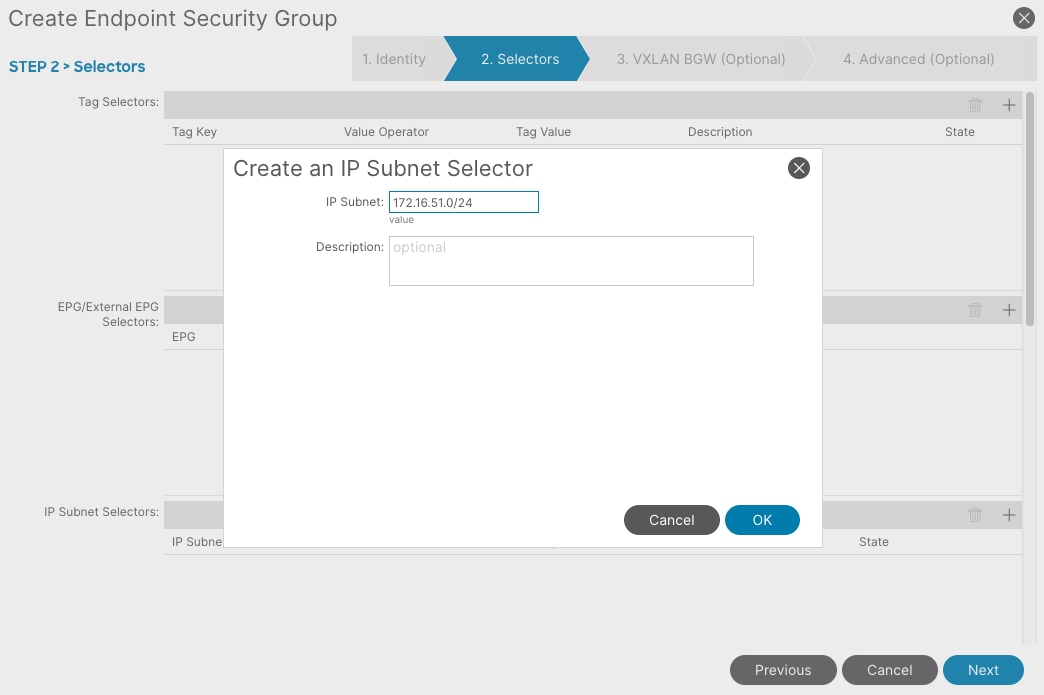Click the STEP 2 > Selectors heading

tap(77, 67)
